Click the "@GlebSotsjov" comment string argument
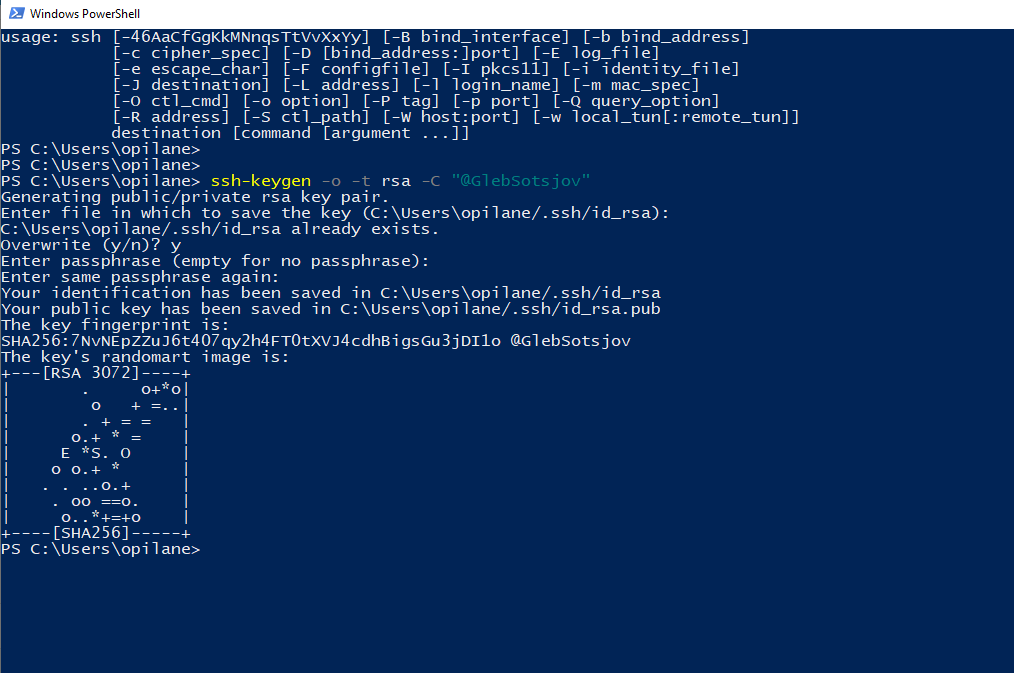This screenshot has height=673, width=1014. pos(521,181)
